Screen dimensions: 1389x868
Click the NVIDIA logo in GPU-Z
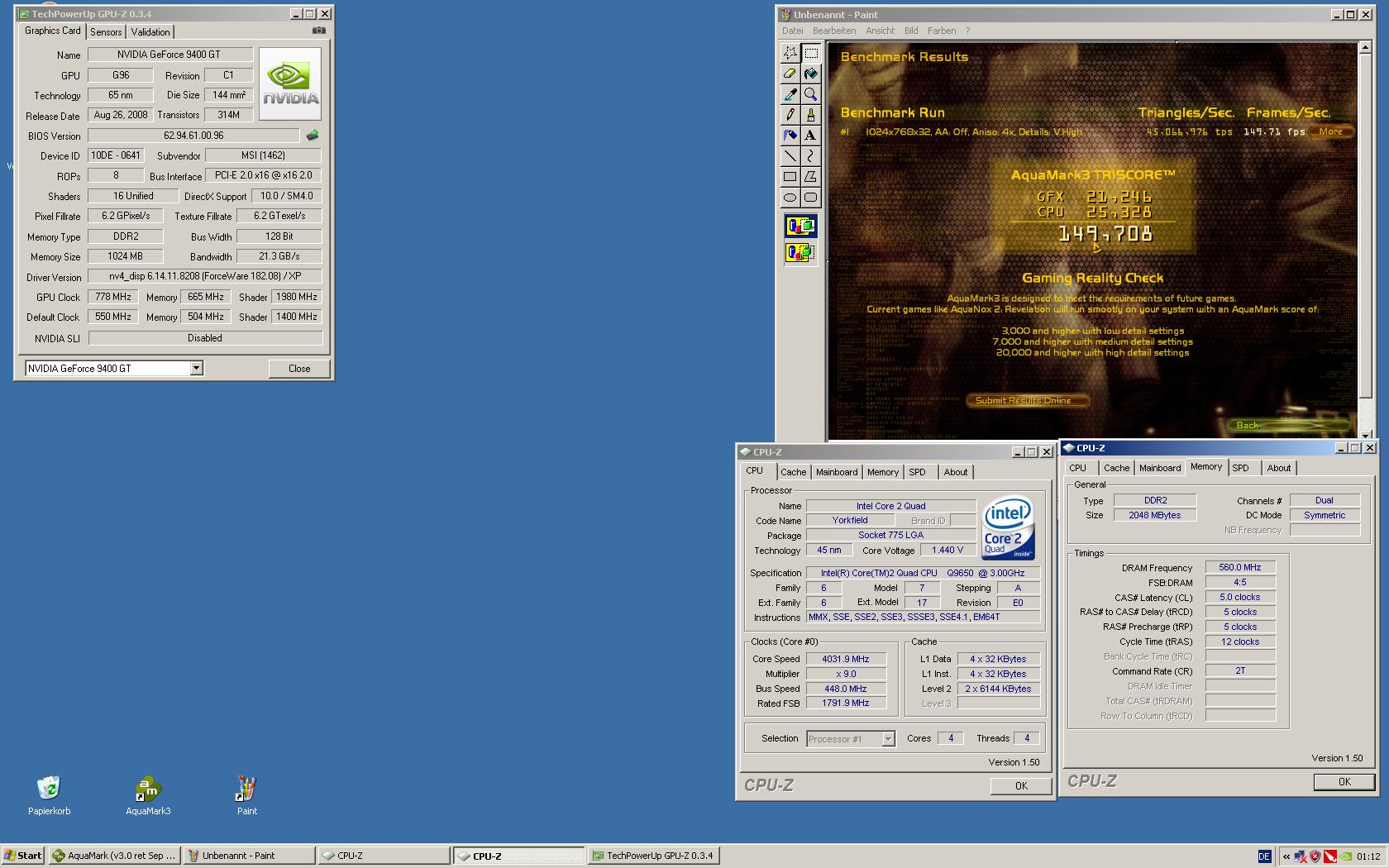[290, 83]
